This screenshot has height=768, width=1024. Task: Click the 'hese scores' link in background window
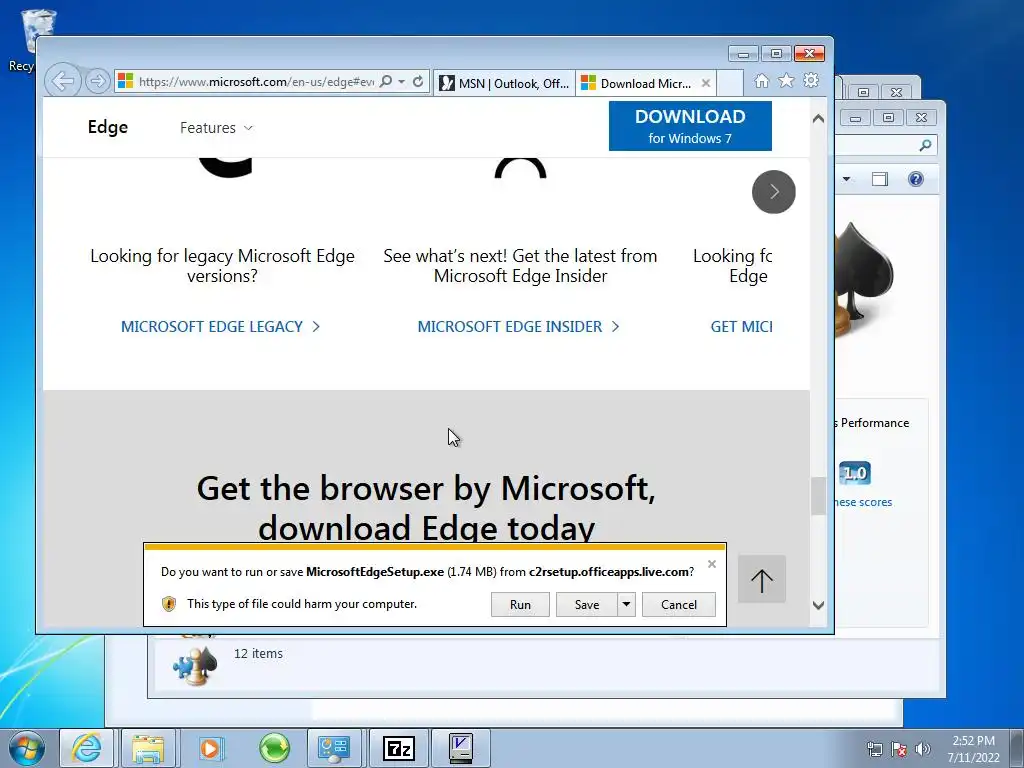pyautogui.click(x=863, y=502)
